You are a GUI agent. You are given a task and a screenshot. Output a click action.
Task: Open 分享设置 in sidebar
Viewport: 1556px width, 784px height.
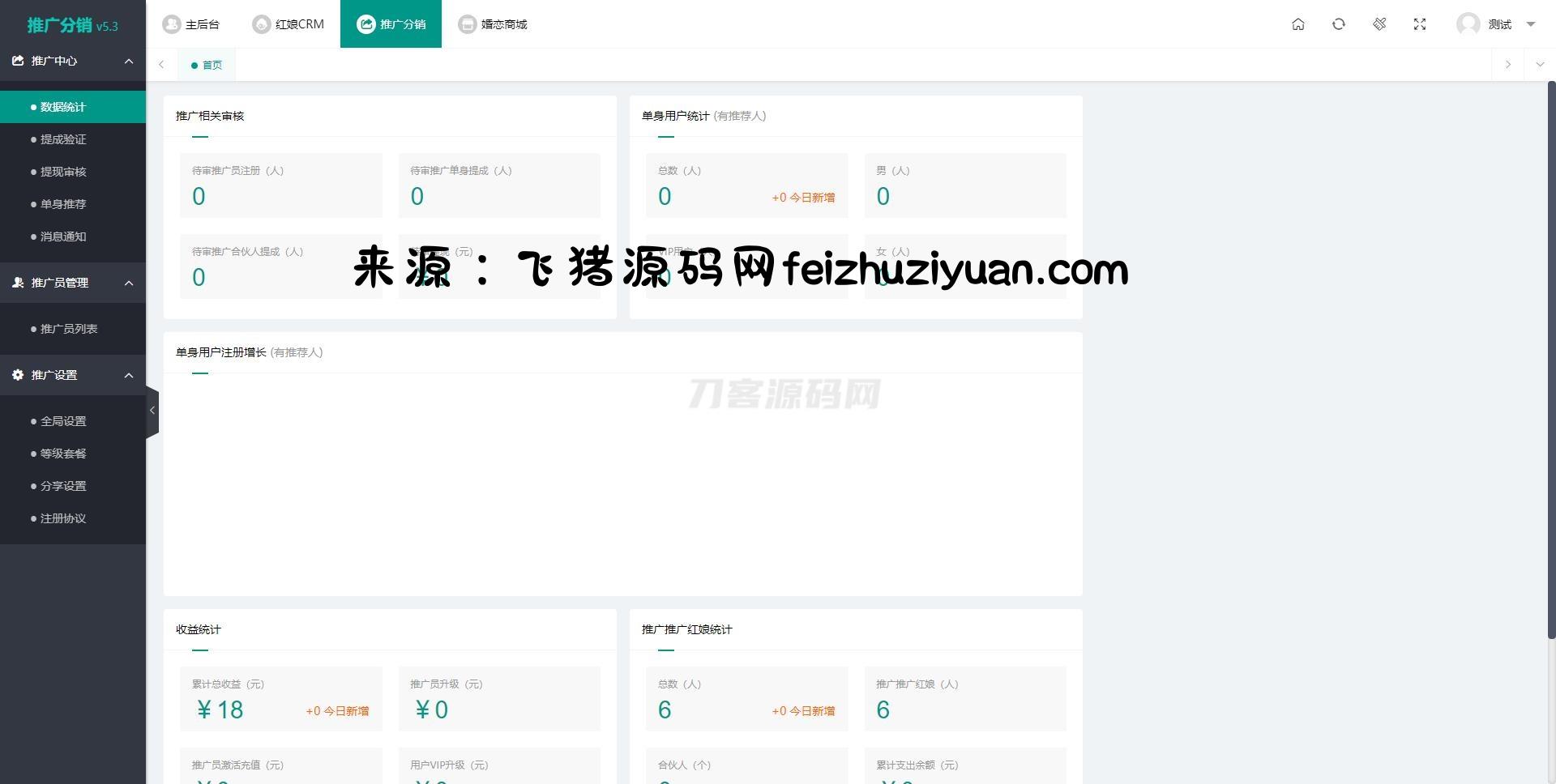point(73,486)
